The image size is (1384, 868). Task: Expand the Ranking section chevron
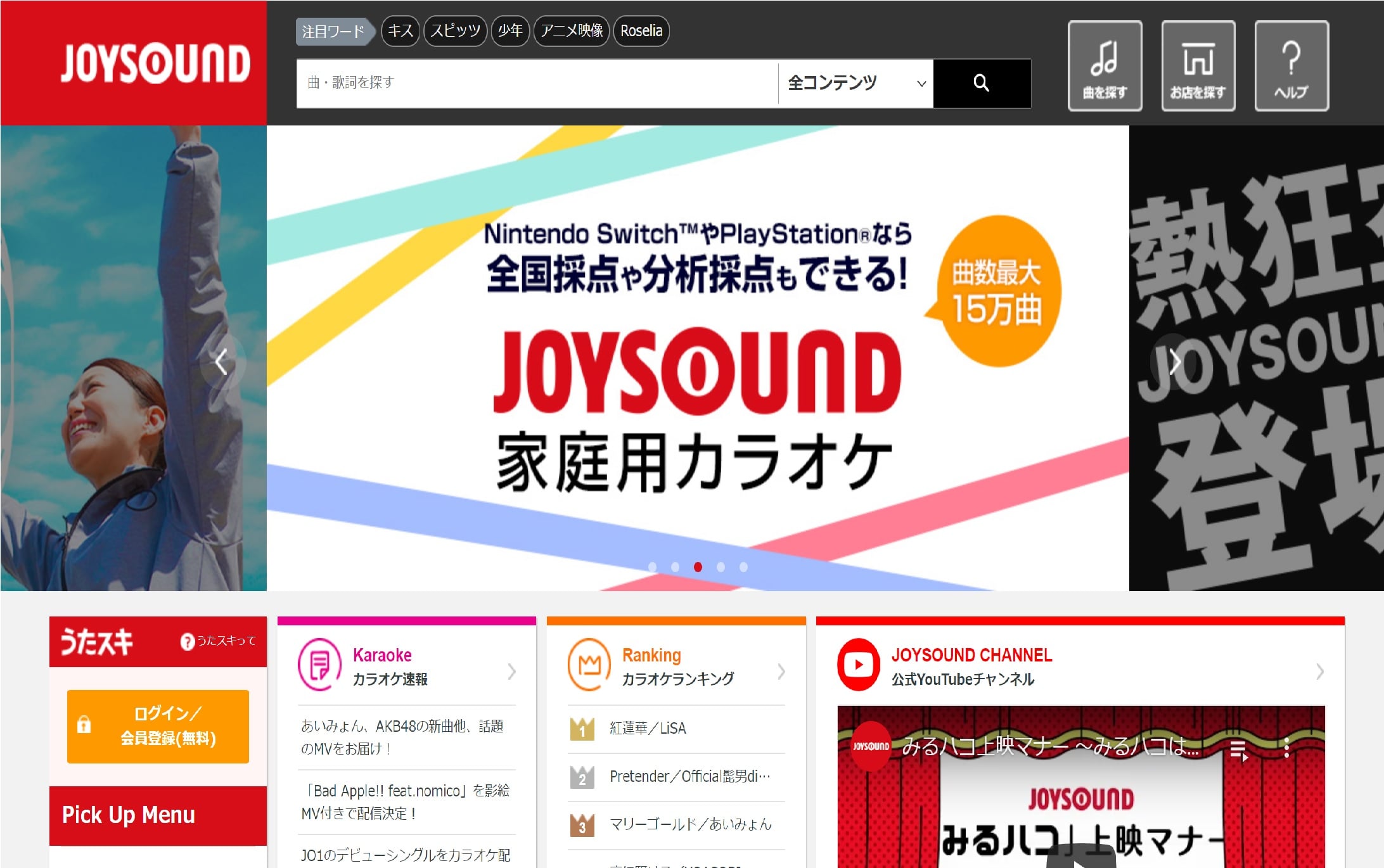(781, 671)
